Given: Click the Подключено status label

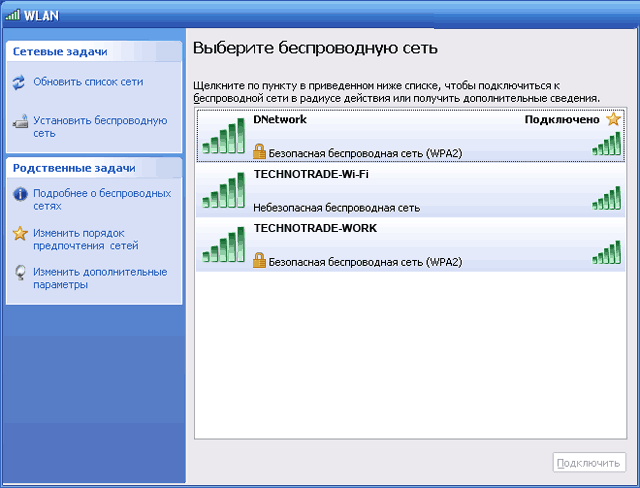Looking at the screenshot, I should tap(562, 120).
